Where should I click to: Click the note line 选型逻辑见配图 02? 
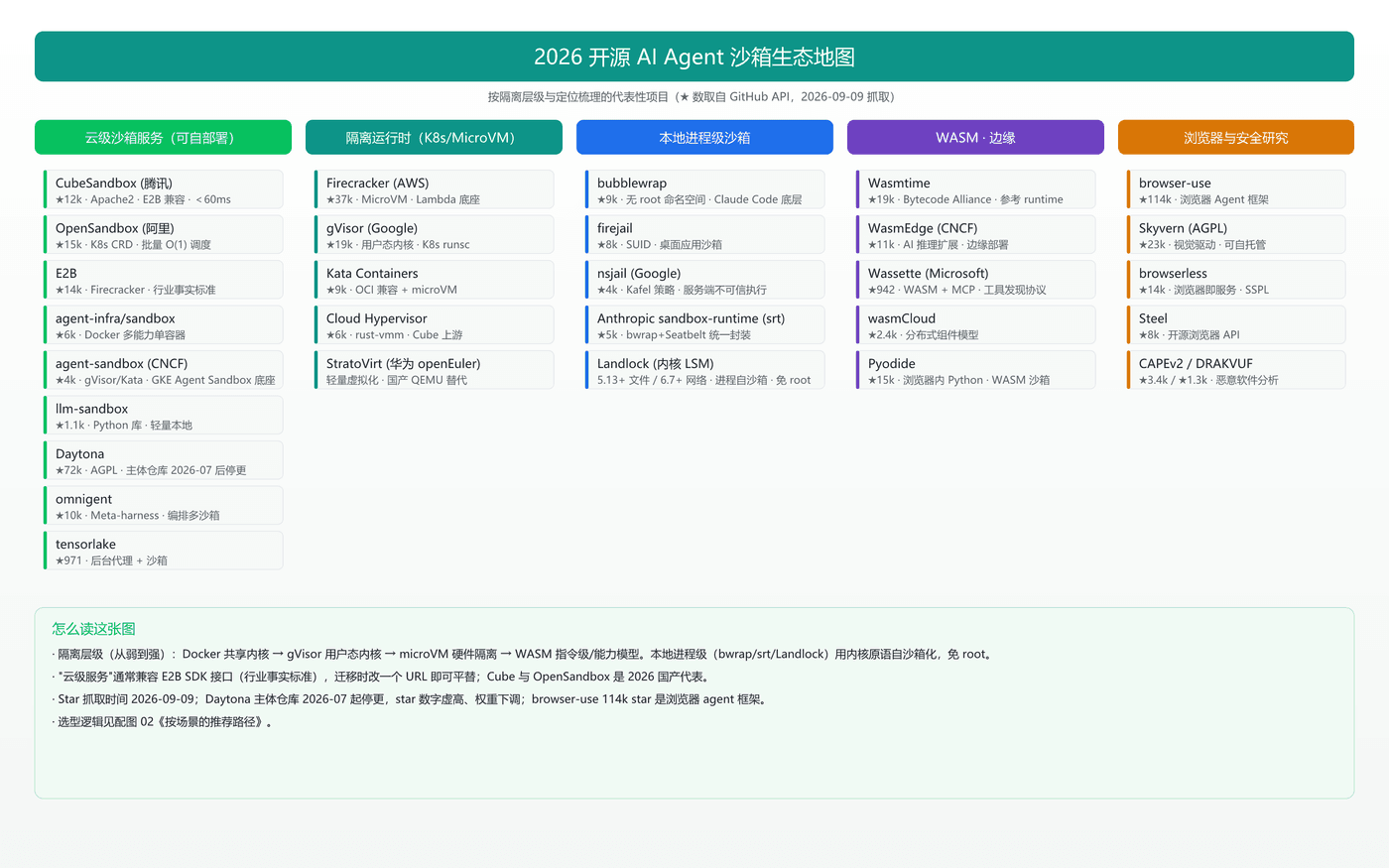tap(164, 722)
